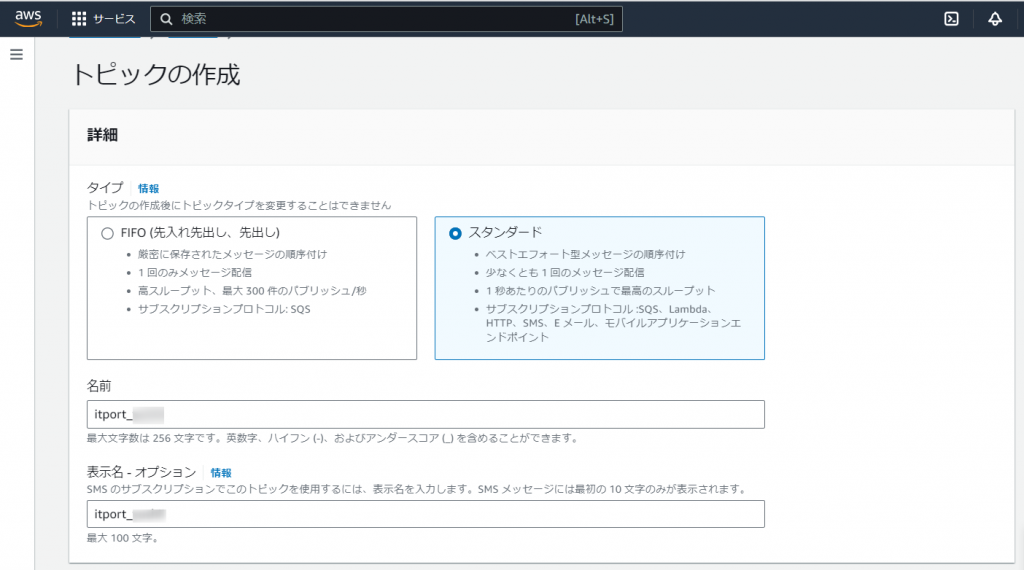Select the FIFO topic type radio button
This screenshot has height=570, width=1024.
pyautogui.click(x=107, y=233)
